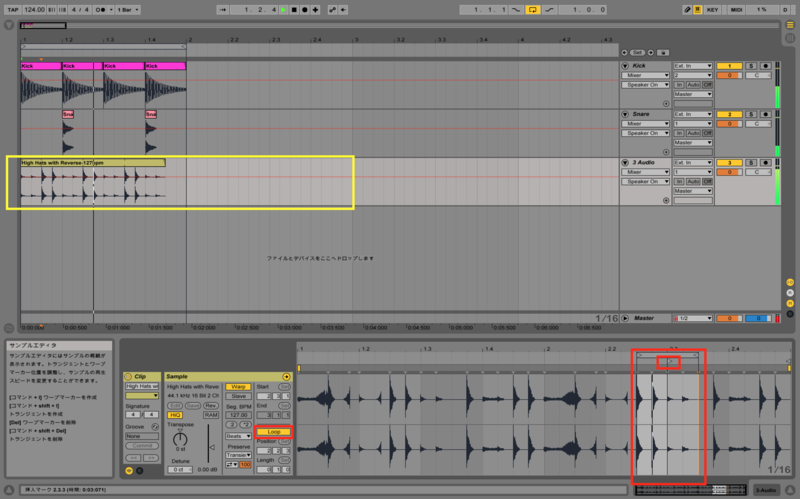Click the global Record button in transport
This screenshot has height=499, width=800.
pos(305,10)
